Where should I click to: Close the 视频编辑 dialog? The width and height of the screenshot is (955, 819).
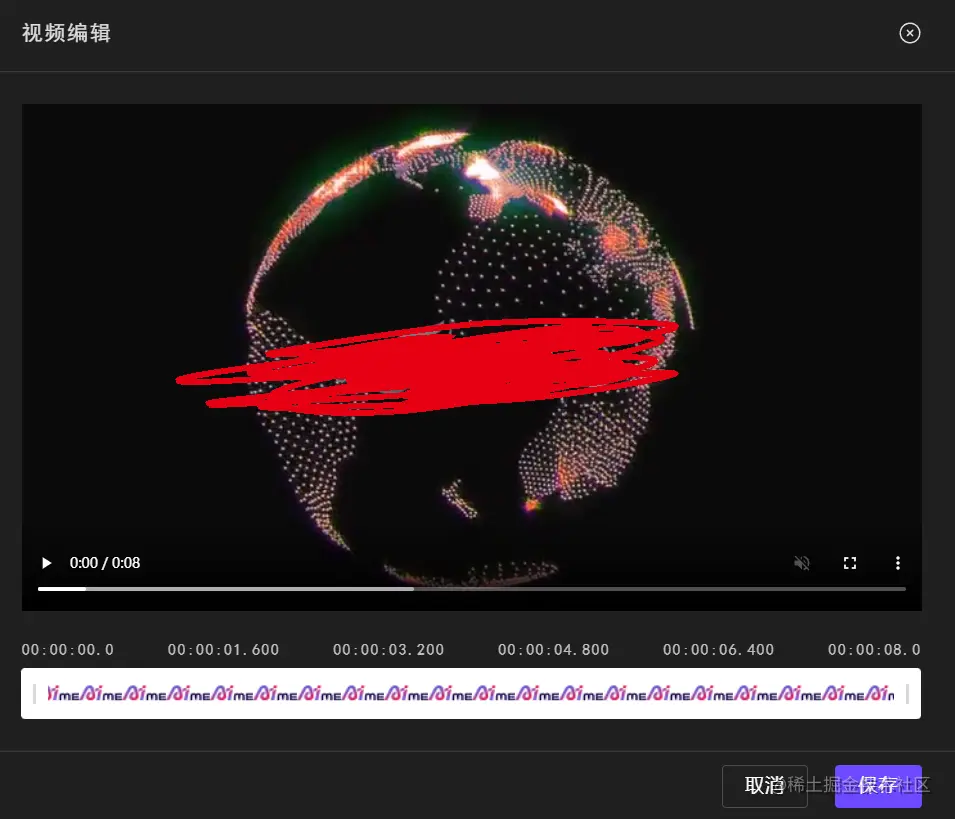pyautogui.click(x=909, y=33)
